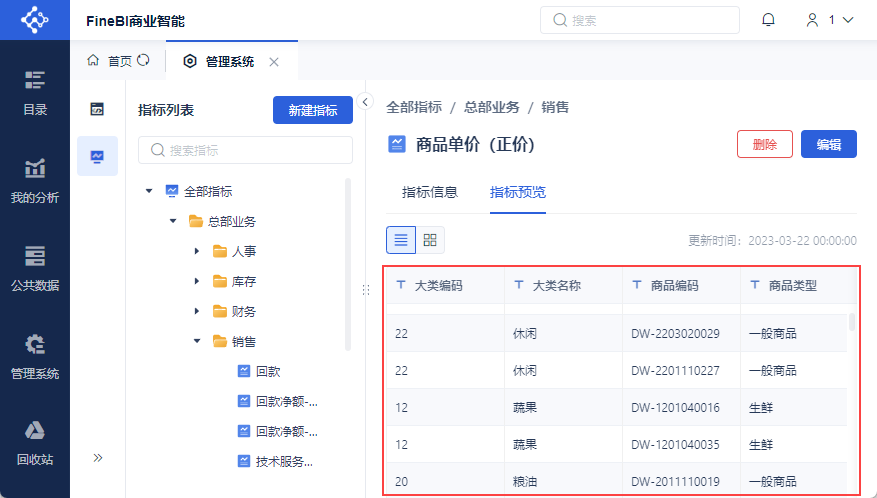Image resolution: width=877 pixels, height=498 pixels.
Task: Go to 公共数据 sidebar section
Action: tap(35, 269)
